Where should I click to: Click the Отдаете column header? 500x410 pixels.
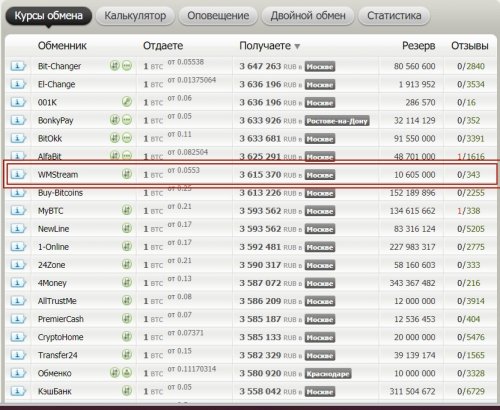pos(163,46)
